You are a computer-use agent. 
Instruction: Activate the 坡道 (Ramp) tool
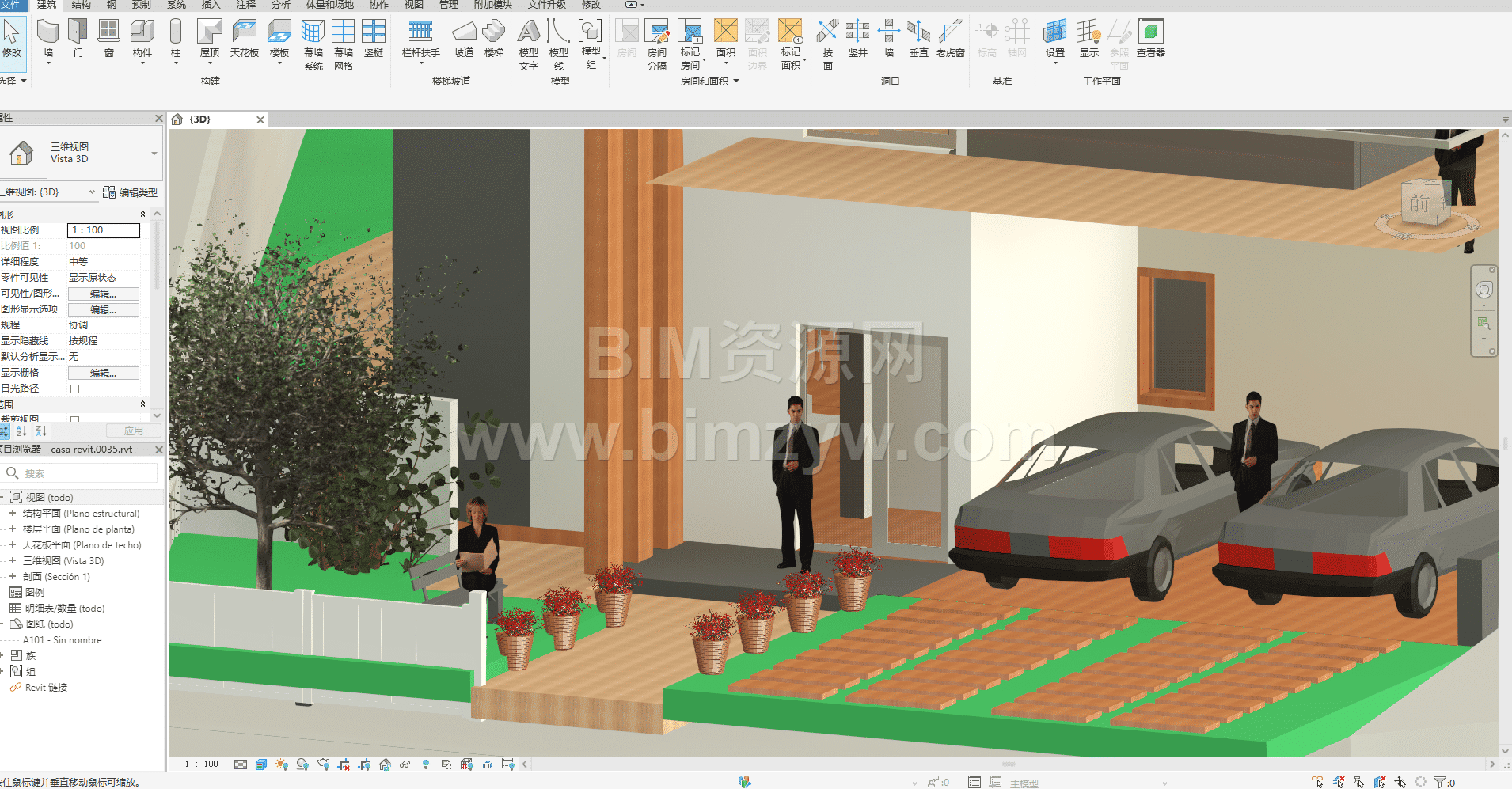(463, 38)
